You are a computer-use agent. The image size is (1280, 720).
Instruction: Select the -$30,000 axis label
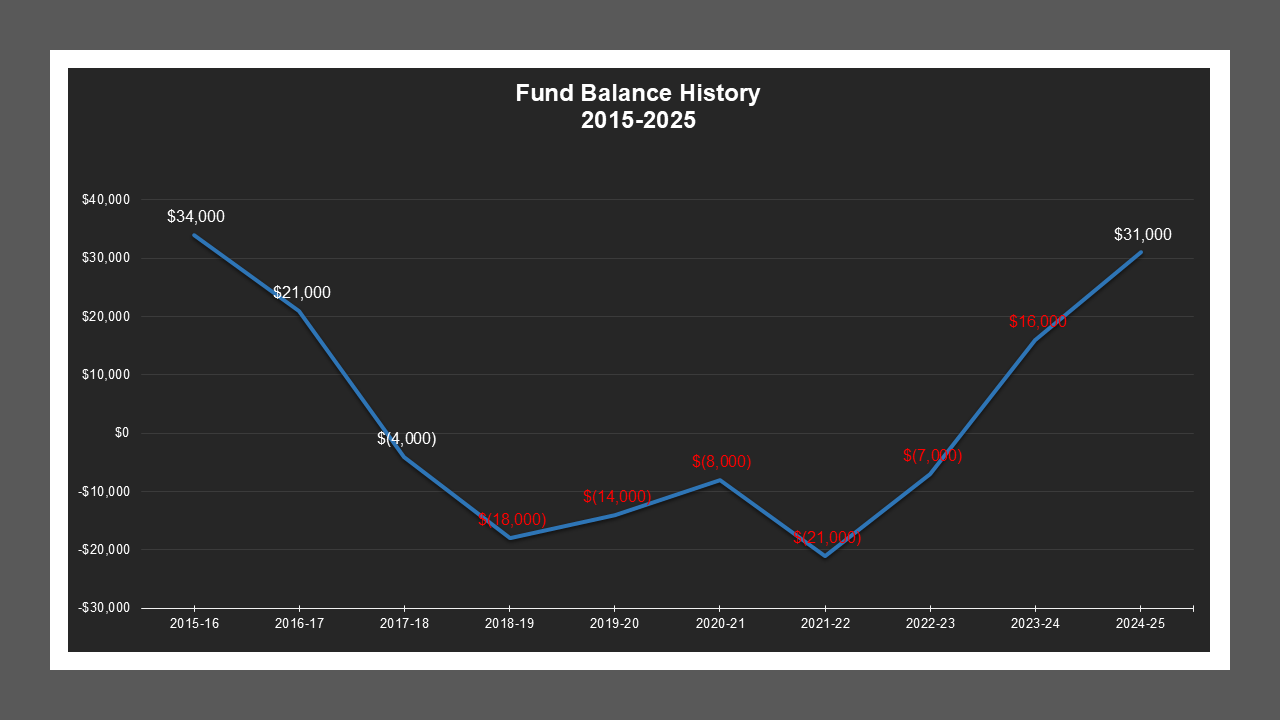pyautogui.click(x=102, y=607)
